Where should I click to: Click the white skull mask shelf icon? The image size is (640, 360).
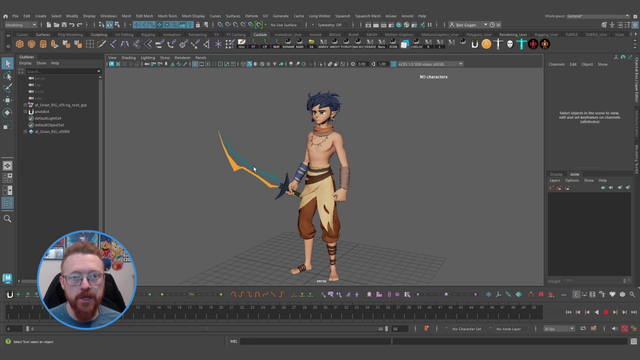pos(510,44)
